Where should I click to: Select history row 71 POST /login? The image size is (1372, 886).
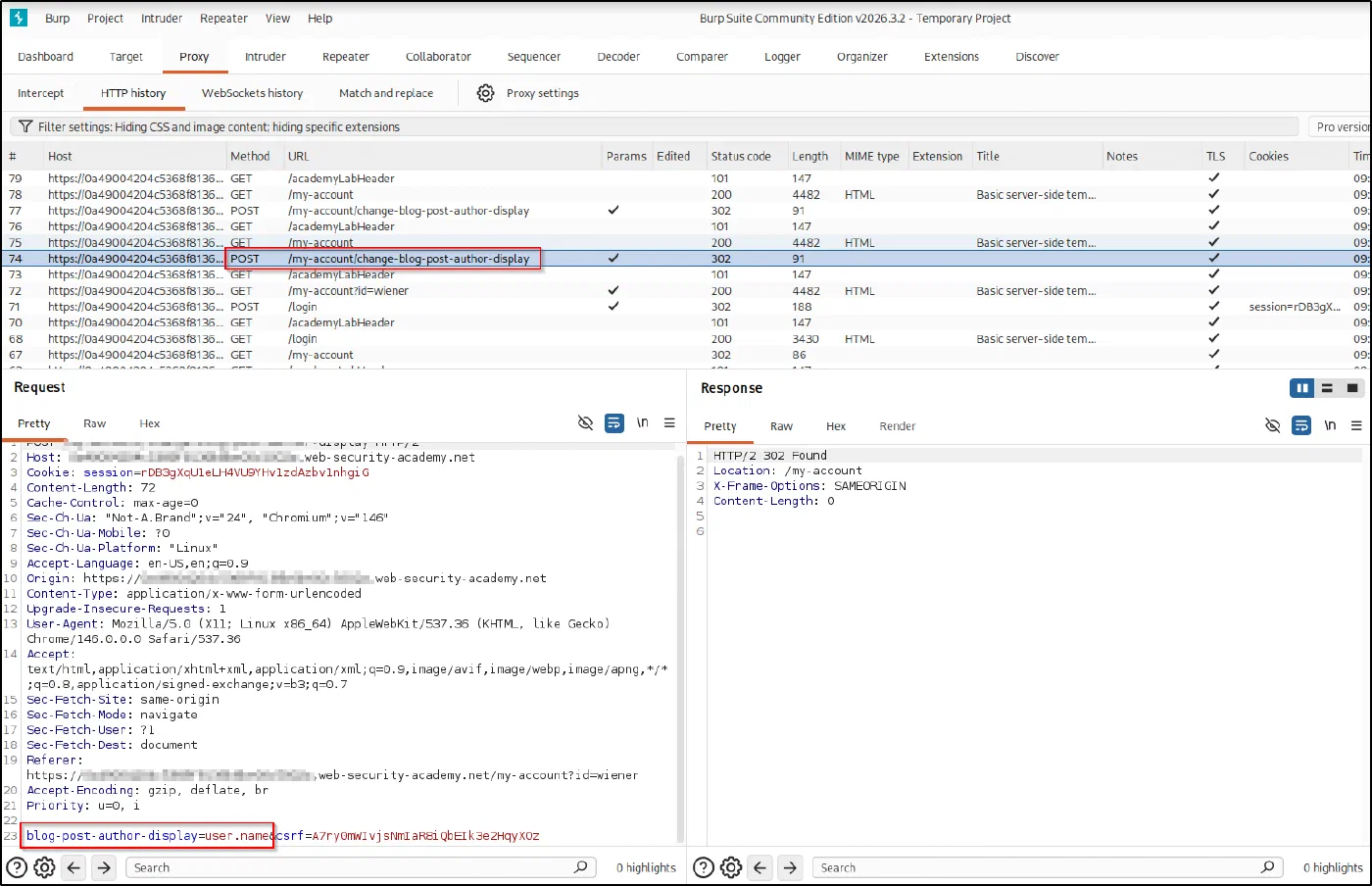[x=686, y=307]
